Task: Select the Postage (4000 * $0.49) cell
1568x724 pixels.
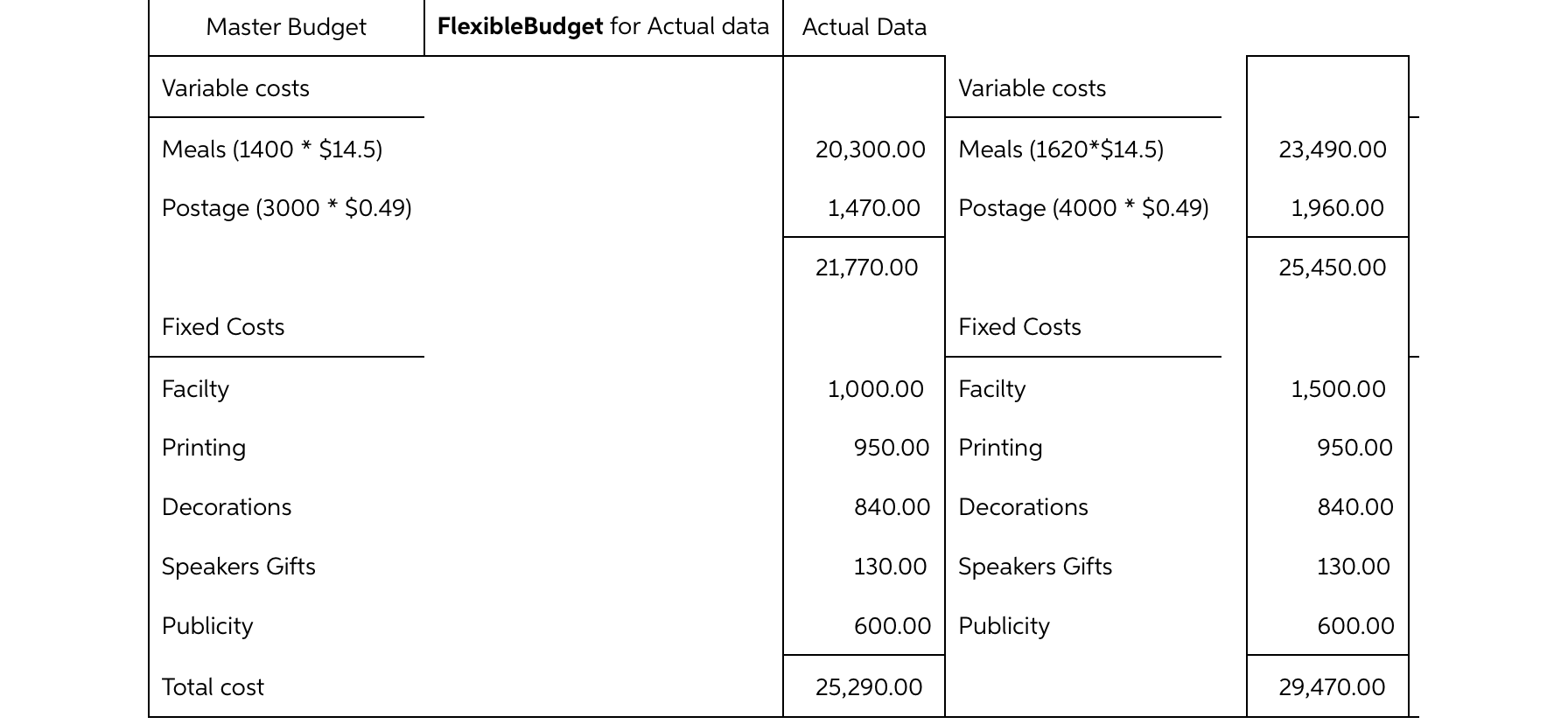Action: pos(1084,208)
